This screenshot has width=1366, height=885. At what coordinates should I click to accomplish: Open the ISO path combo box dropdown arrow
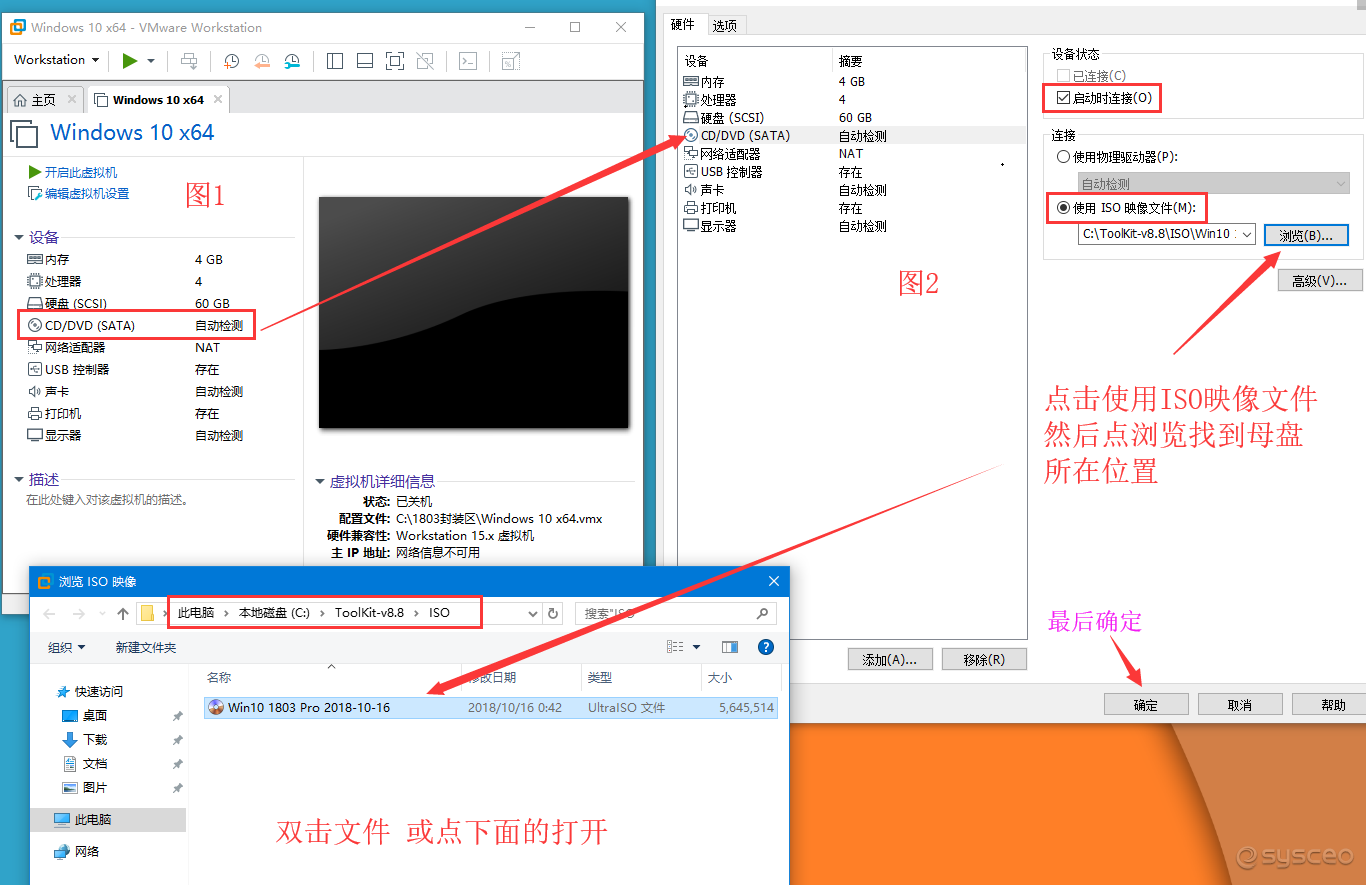pyautogui.click(x=1247, y=234)
